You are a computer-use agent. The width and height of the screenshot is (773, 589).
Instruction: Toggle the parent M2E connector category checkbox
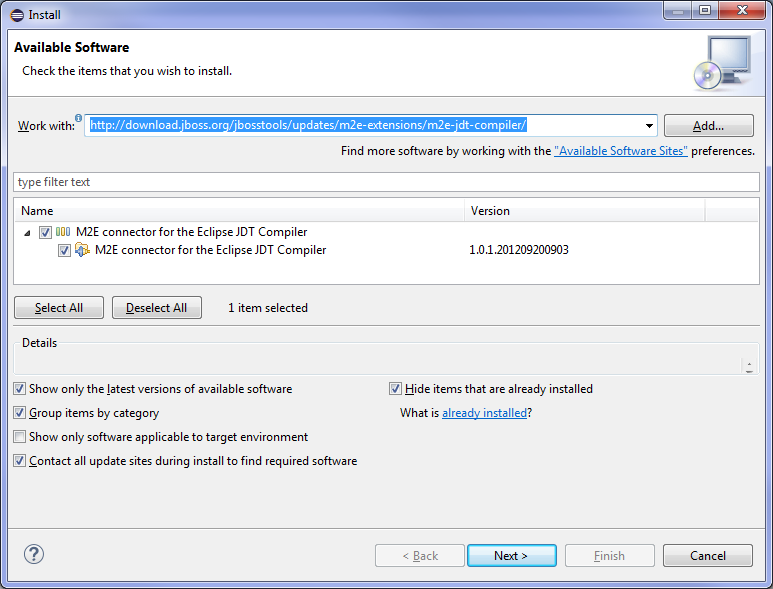[x=45, y=232]
